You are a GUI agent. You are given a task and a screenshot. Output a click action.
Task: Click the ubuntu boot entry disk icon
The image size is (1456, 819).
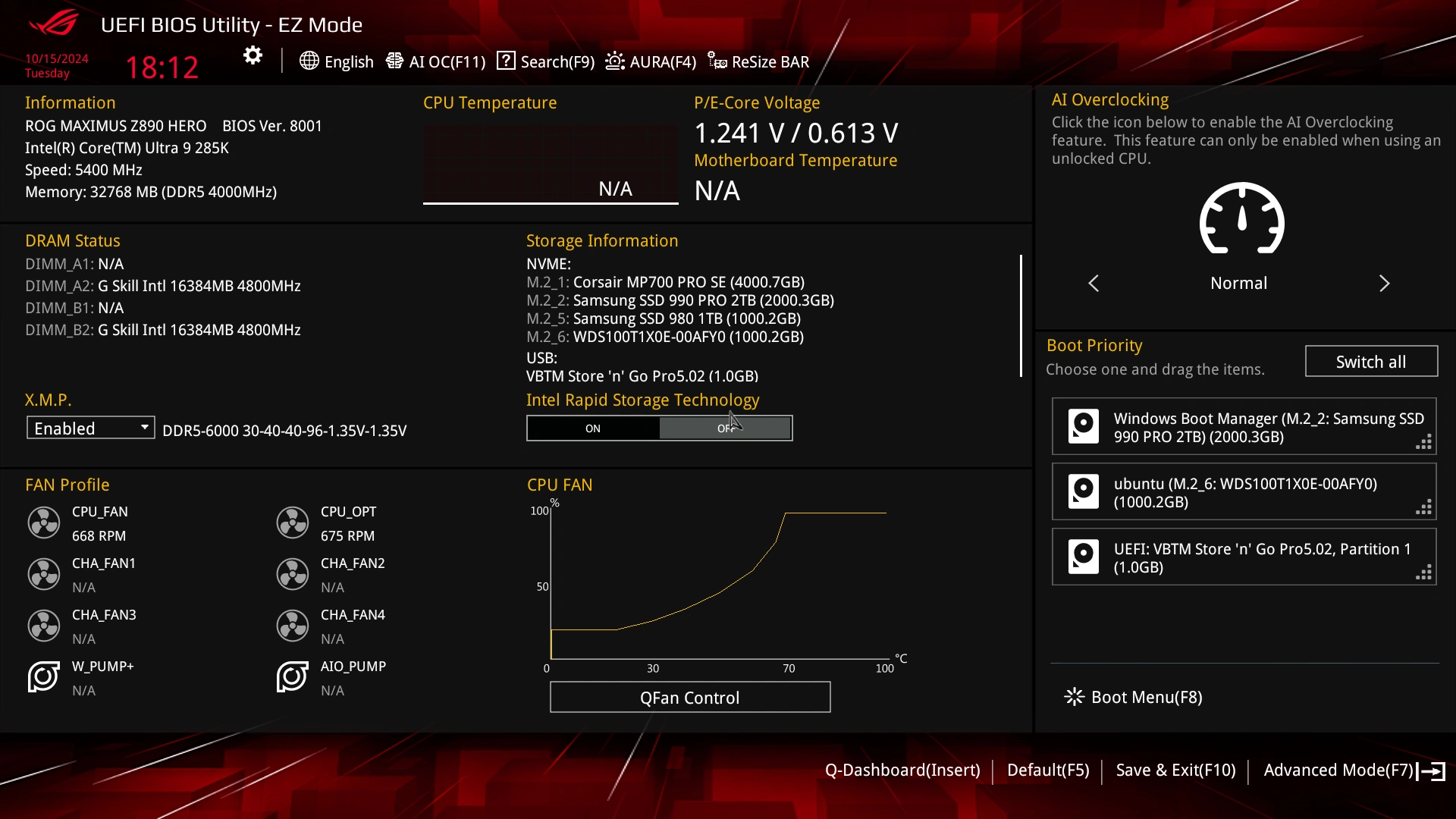[x=1084, y=491]
